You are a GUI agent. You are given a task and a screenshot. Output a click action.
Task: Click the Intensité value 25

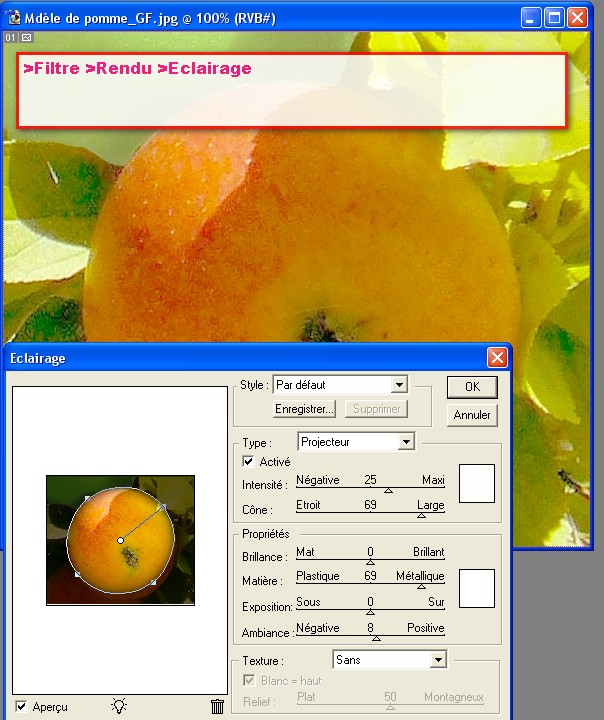point(370,480)
